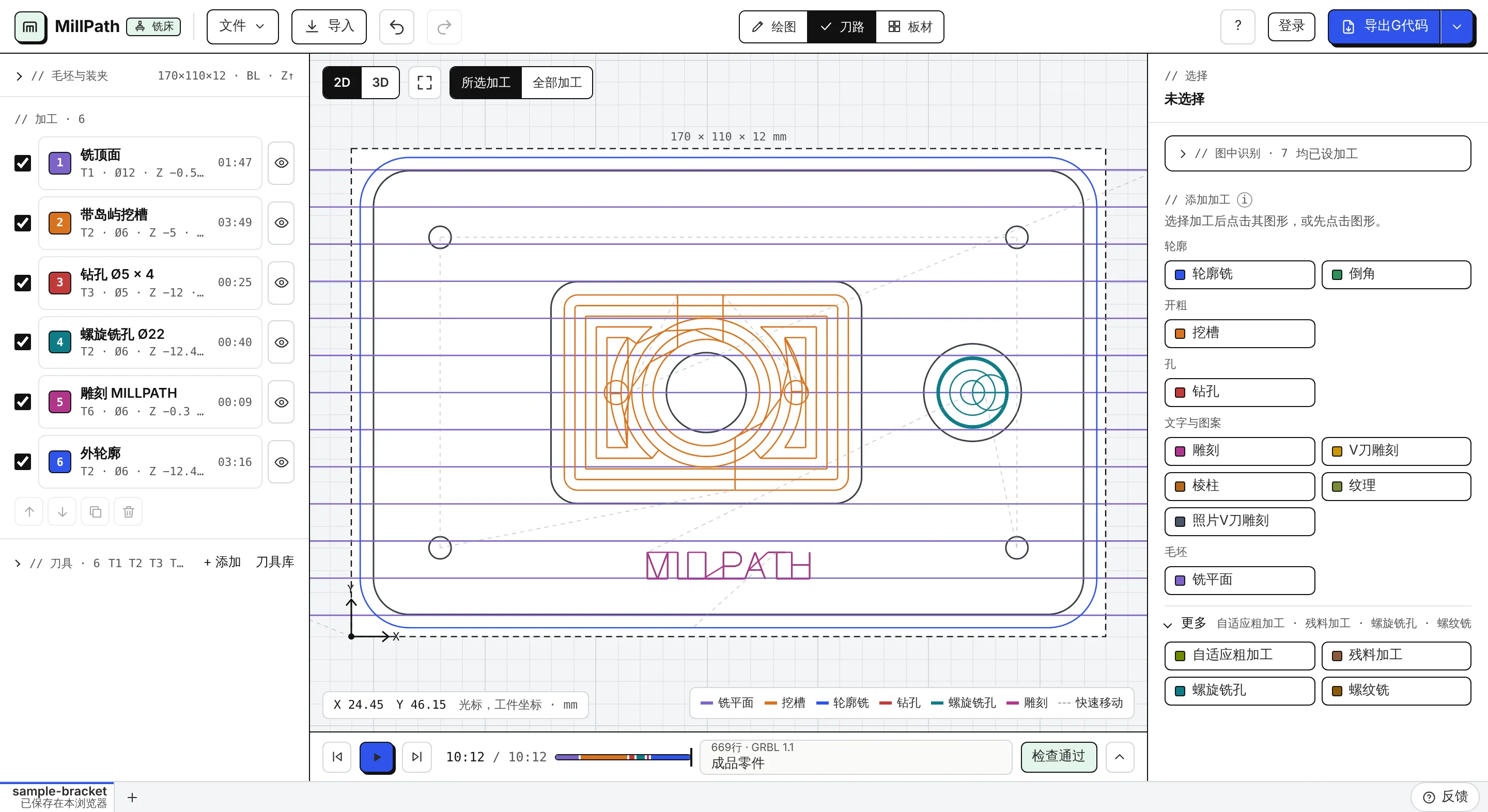Switch to 3D view
Screen dimensions: 1488x812
[380, 83]
